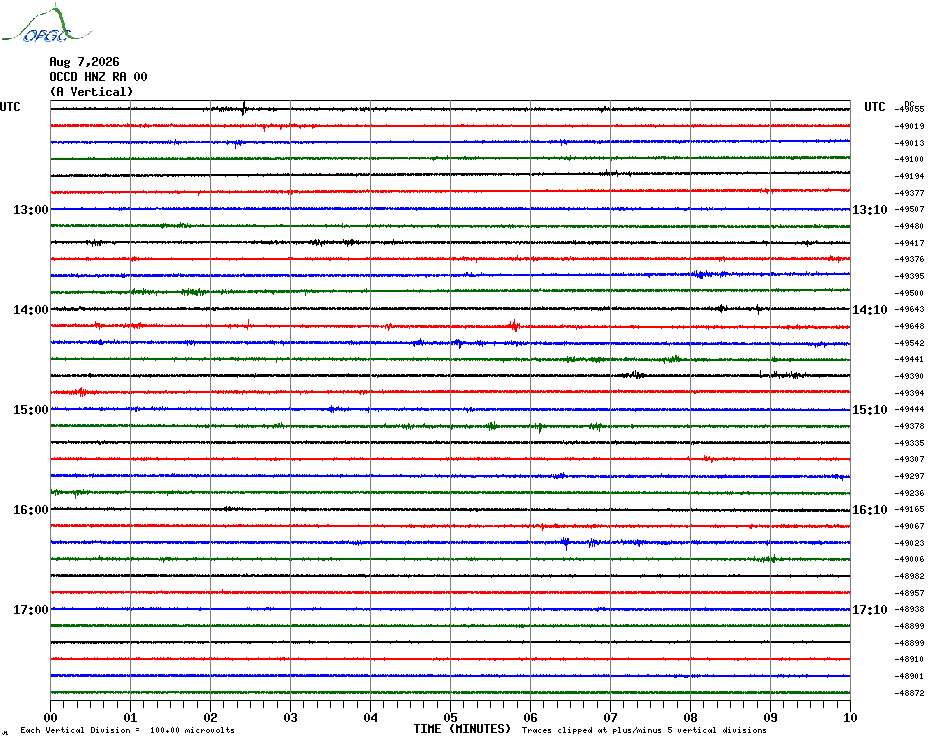Click the '00' minute axis label
930x744 pixels.
pyautogui.click(x=50, y=717)
